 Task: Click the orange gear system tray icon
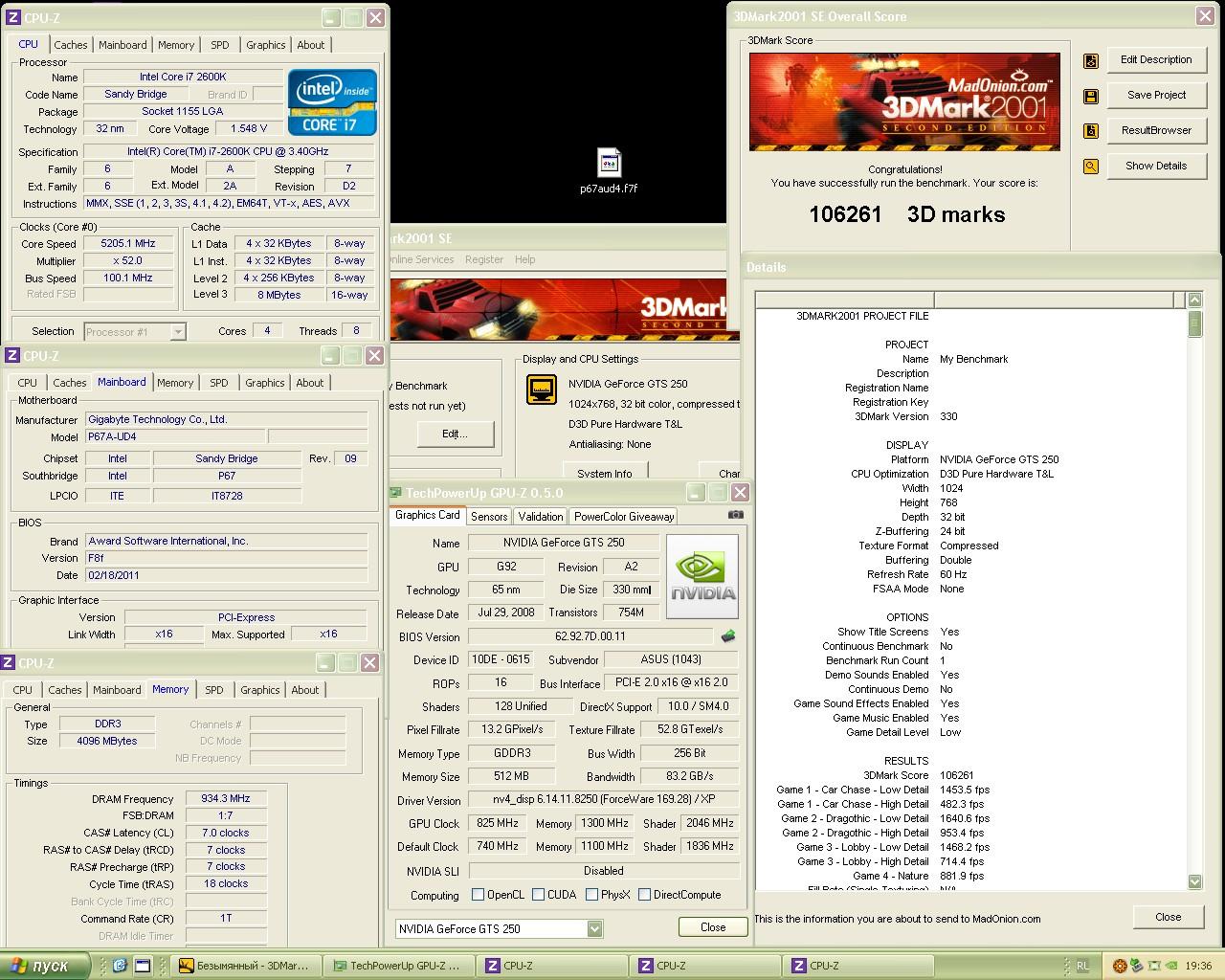point(1121,966)
